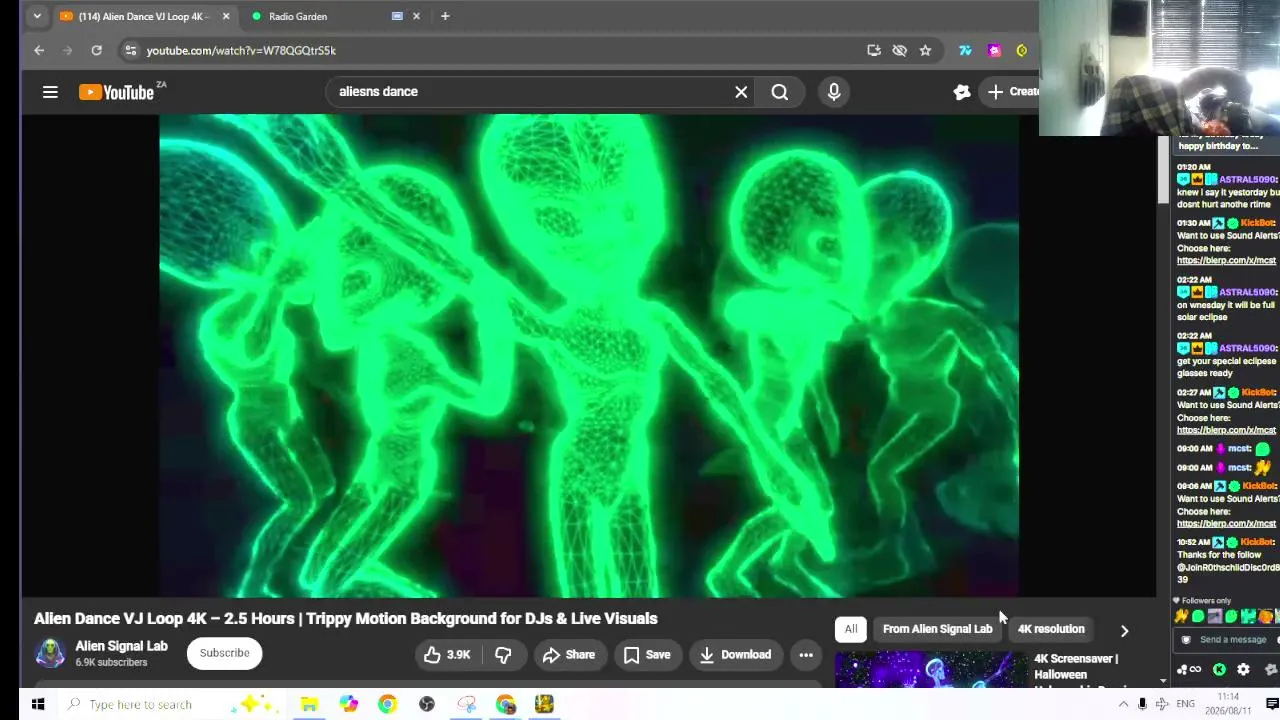Go to the YouTube home logo

116,92
